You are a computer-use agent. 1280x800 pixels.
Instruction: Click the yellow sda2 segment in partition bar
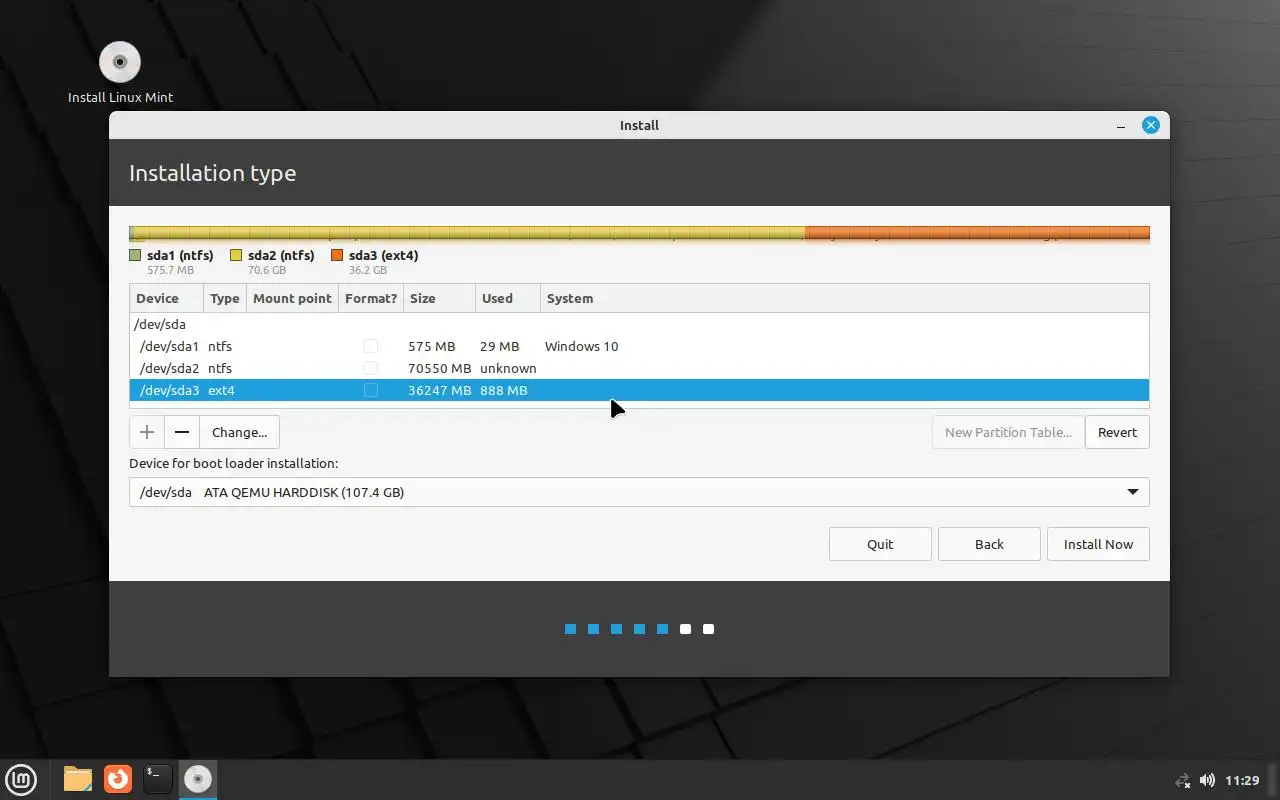coord(470,233)
